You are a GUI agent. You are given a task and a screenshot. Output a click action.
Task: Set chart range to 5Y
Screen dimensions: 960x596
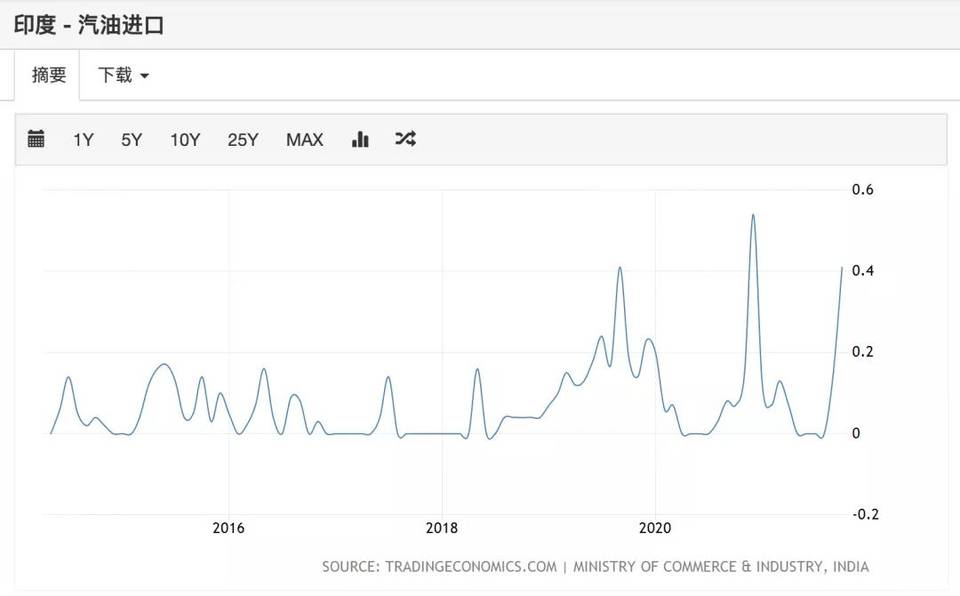click(x=132, y=140)
